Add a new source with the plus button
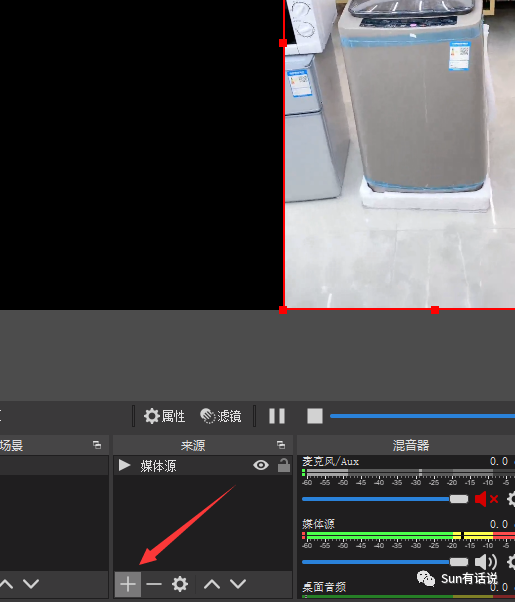Viewport: 515px width, 602px height. (128, 584)
